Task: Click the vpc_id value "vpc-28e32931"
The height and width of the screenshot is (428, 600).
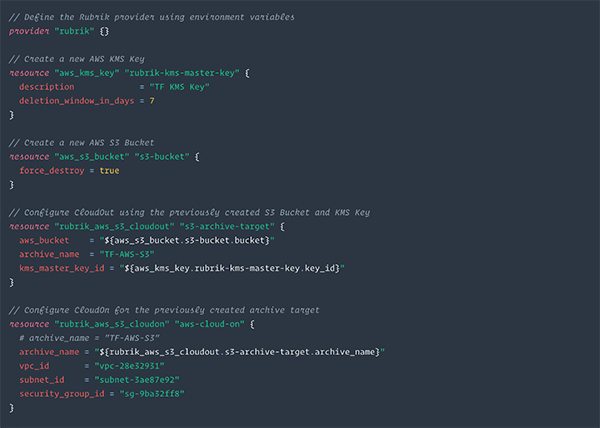Action: (x=129, y=366)
